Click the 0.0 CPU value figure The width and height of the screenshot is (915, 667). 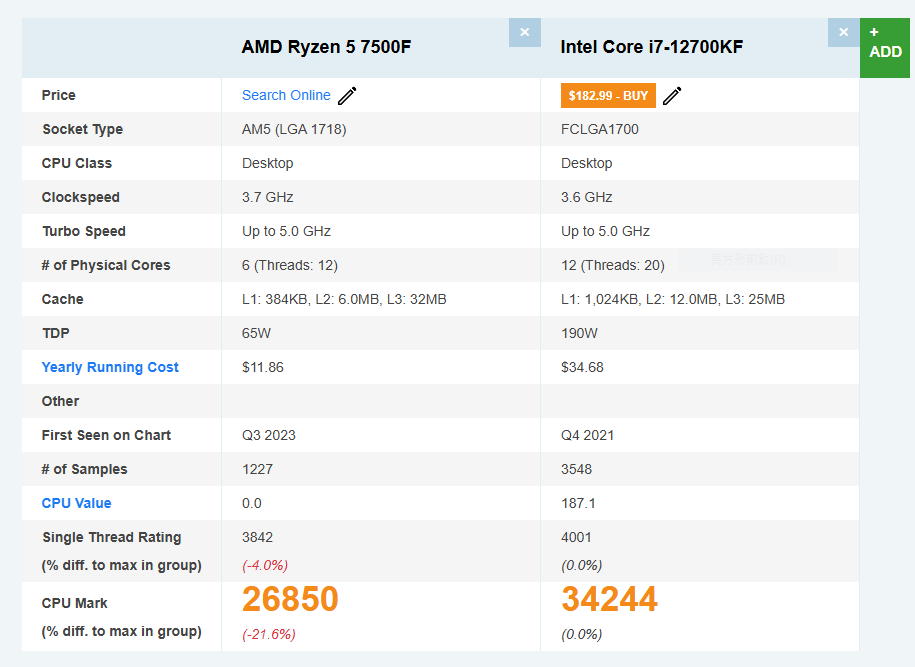(x=252, y=503)
